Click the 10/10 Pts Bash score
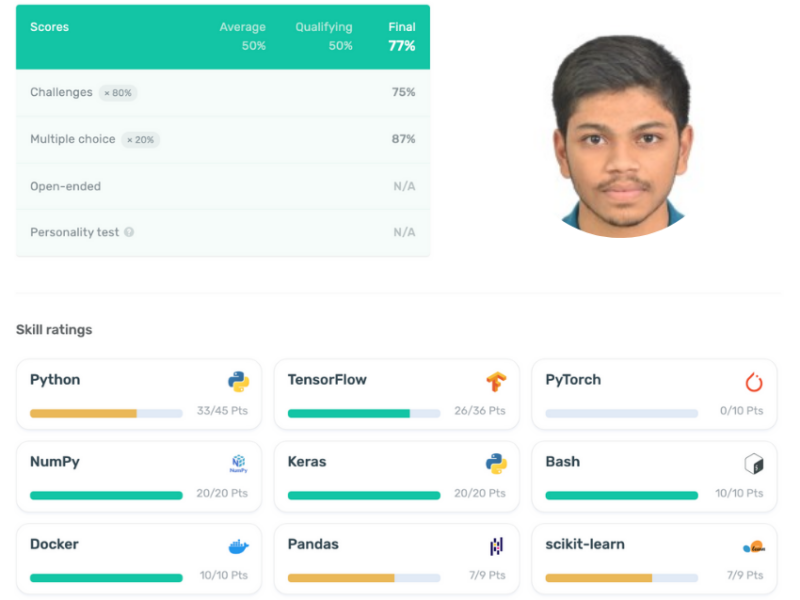The width and height of the screenshot is (800, 600). 739,493
